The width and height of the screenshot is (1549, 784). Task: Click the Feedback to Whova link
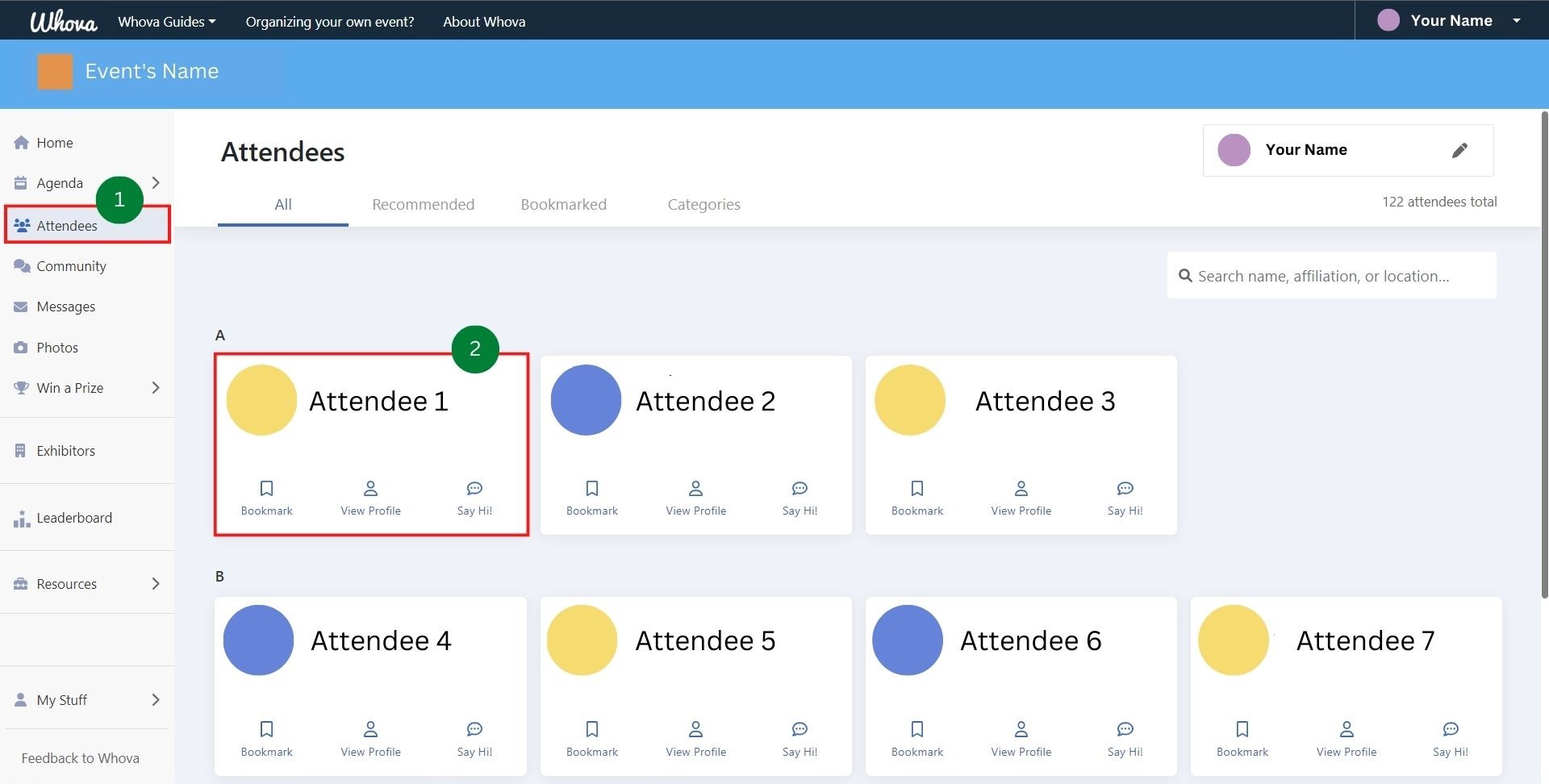pos(80,758)
